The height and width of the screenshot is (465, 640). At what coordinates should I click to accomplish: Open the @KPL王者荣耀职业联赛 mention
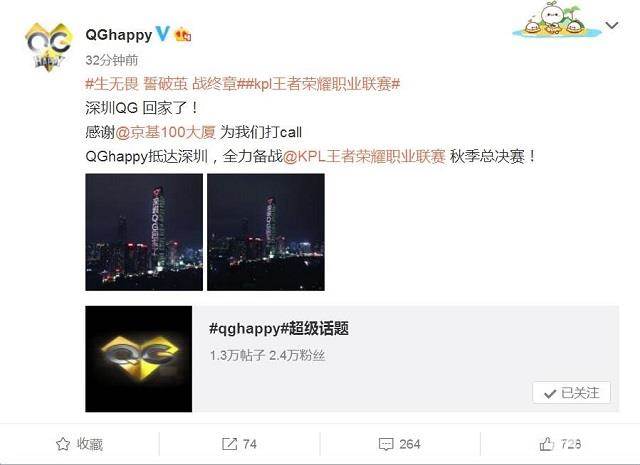[364, 156]
